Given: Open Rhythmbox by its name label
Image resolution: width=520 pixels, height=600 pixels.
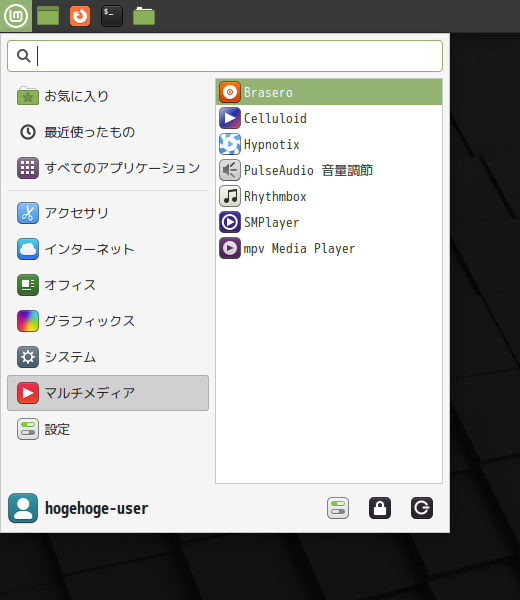Looking at the screenshot, I should pyautogui.click(x=275, y=197).
